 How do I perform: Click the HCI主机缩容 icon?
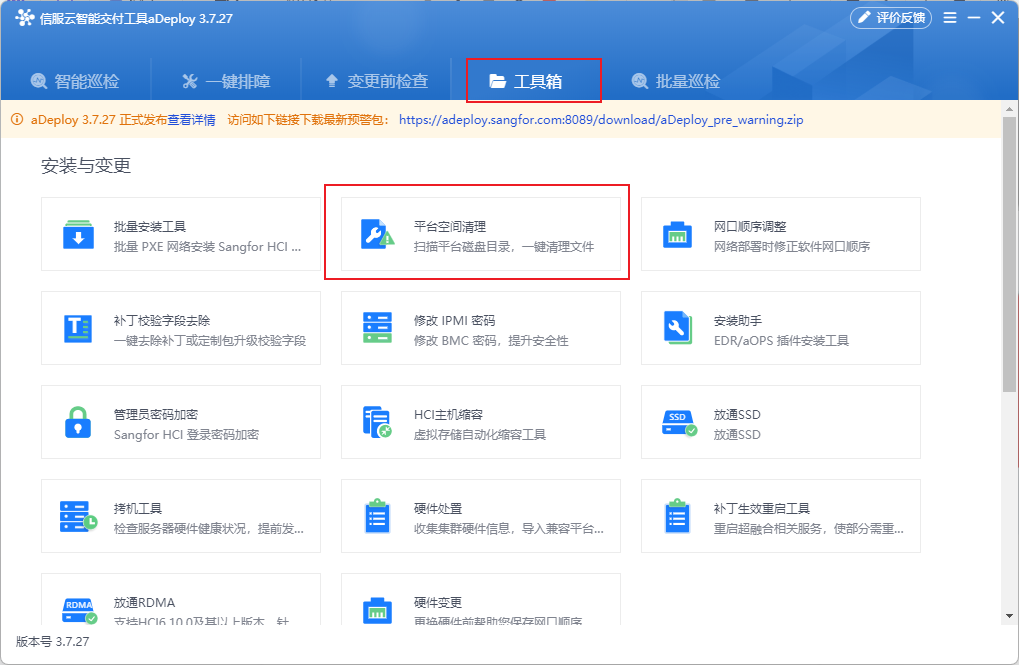click(378, 423)
